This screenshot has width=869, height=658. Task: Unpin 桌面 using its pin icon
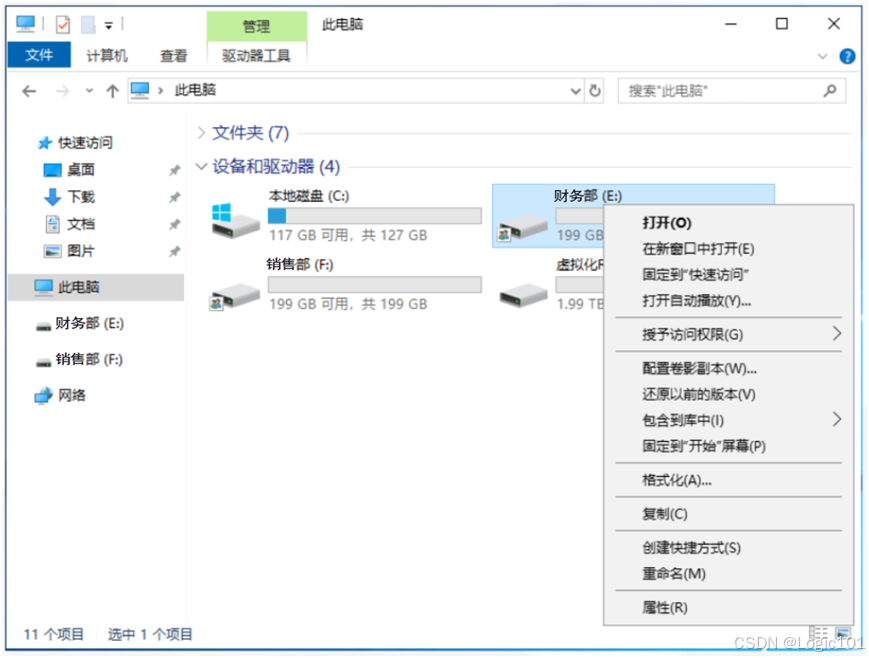tap(175, 170)
